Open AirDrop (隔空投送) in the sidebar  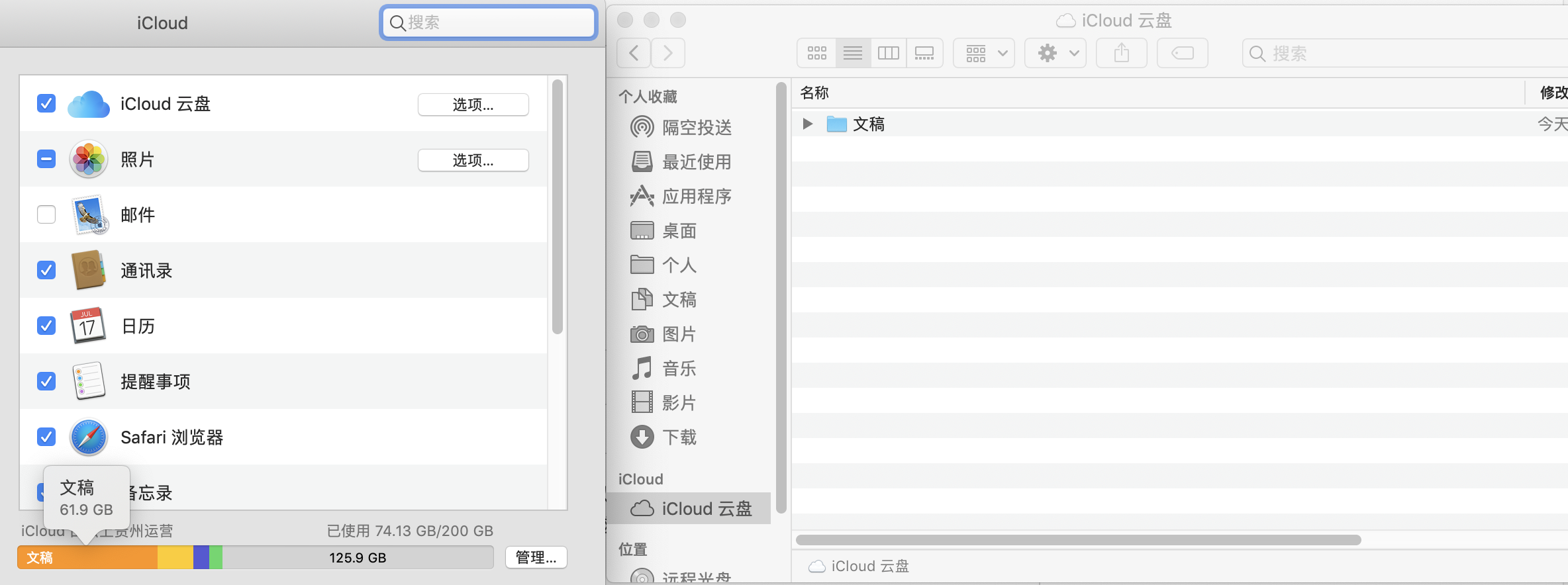point(697,127)
